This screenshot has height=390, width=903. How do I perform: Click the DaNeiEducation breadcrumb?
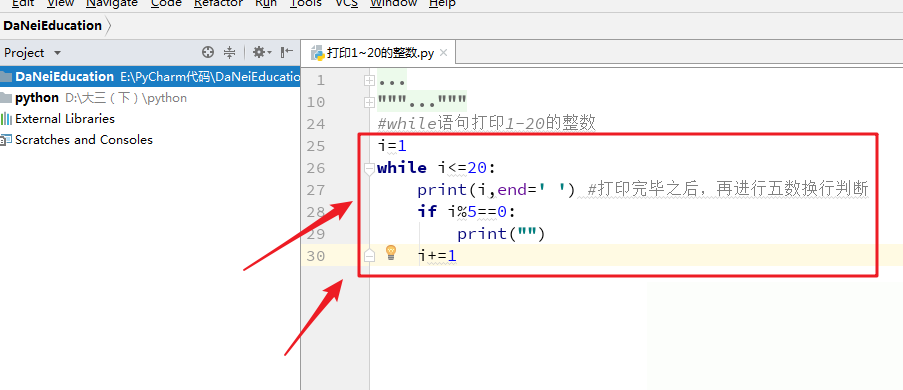(52, 26)
